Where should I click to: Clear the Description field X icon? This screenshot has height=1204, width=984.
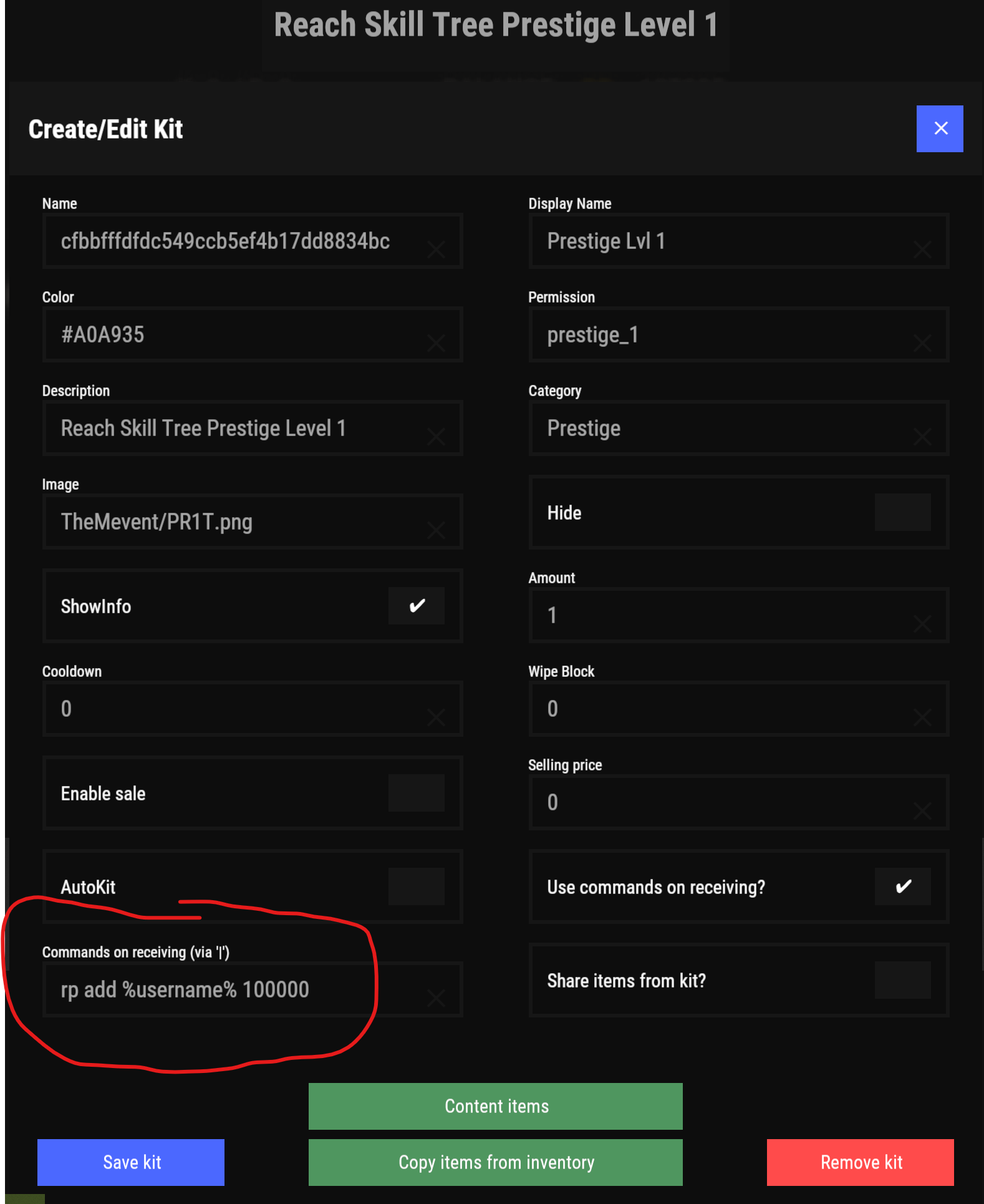pos(436,437)
